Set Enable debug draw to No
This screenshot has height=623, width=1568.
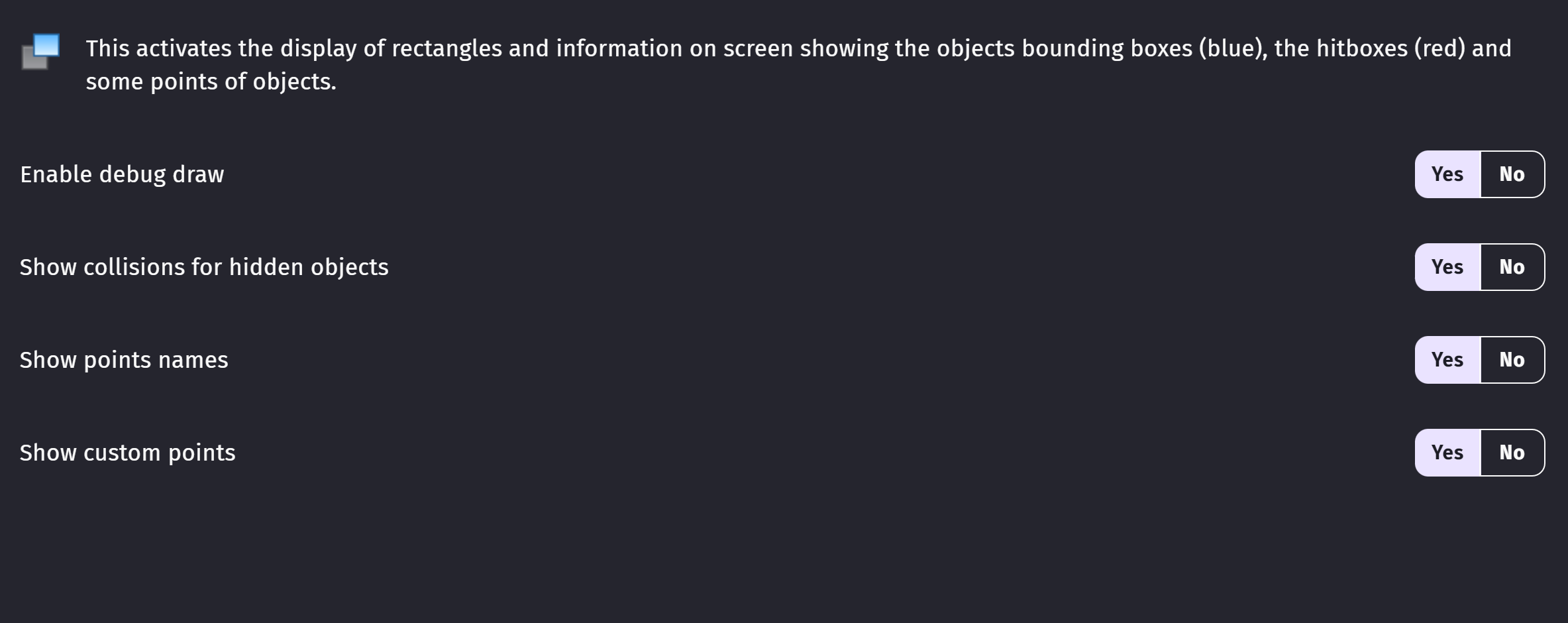(1512, 174)
